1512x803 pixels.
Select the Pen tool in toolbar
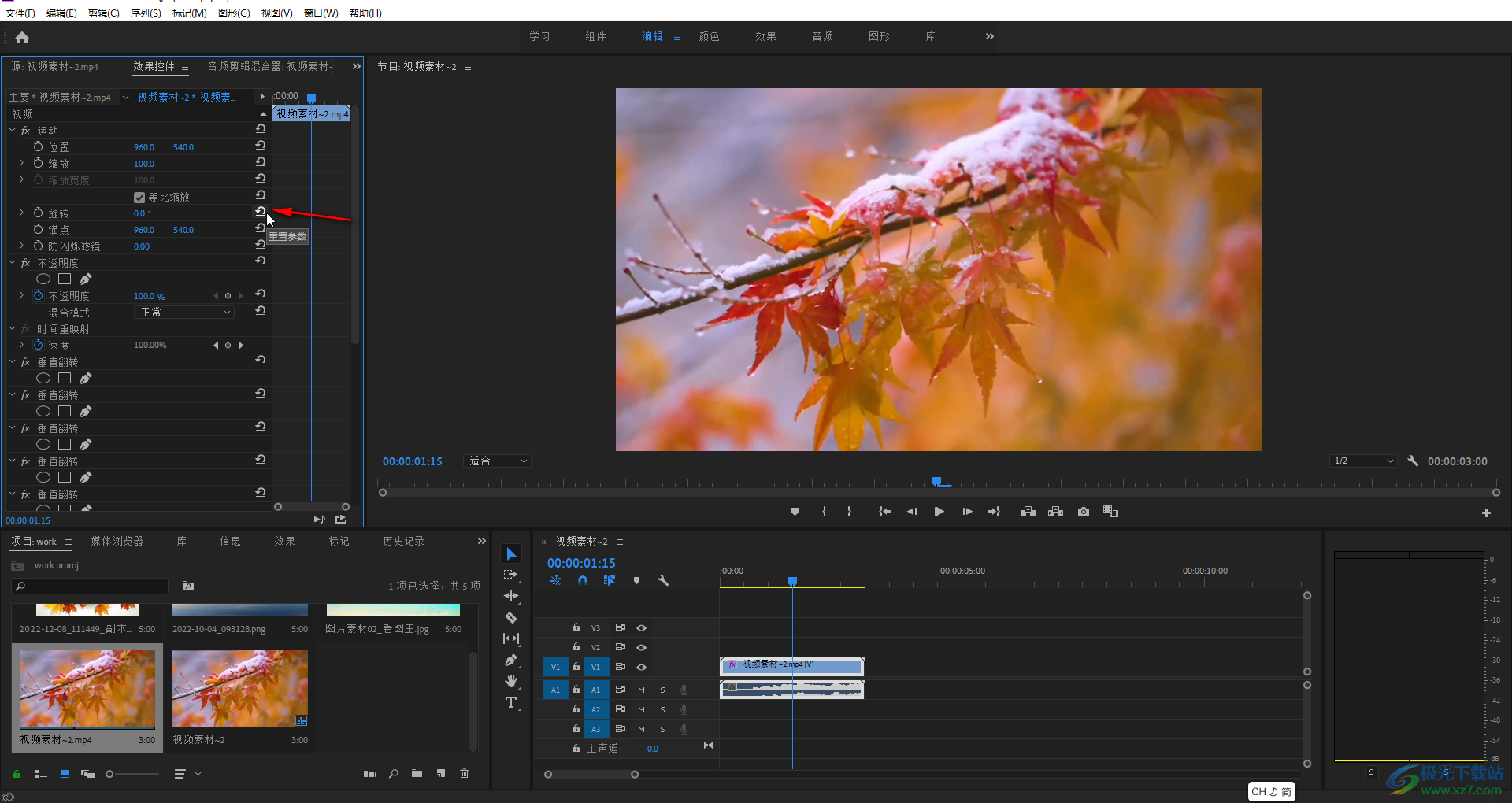tap(511, 660)
